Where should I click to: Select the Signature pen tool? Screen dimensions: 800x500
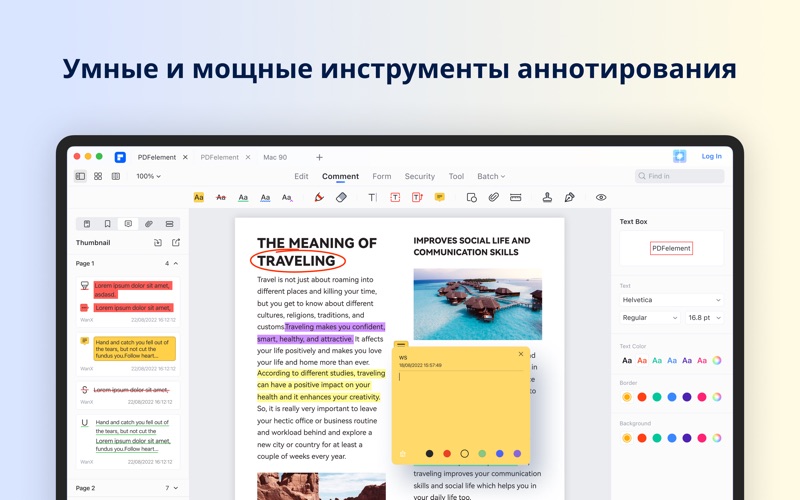570,198
